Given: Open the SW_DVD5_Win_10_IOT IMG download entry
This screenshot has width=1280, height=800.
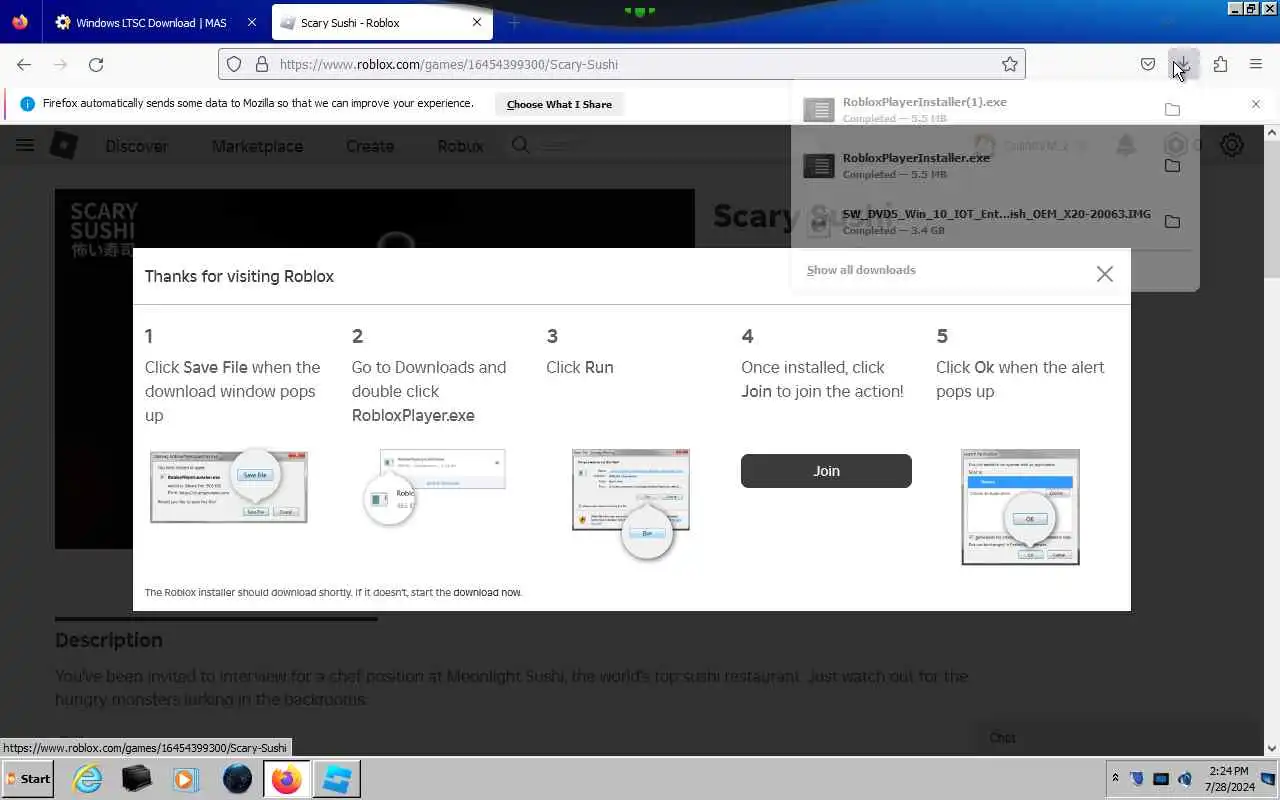Looking at the screenshot, I should tap(980, 221).
